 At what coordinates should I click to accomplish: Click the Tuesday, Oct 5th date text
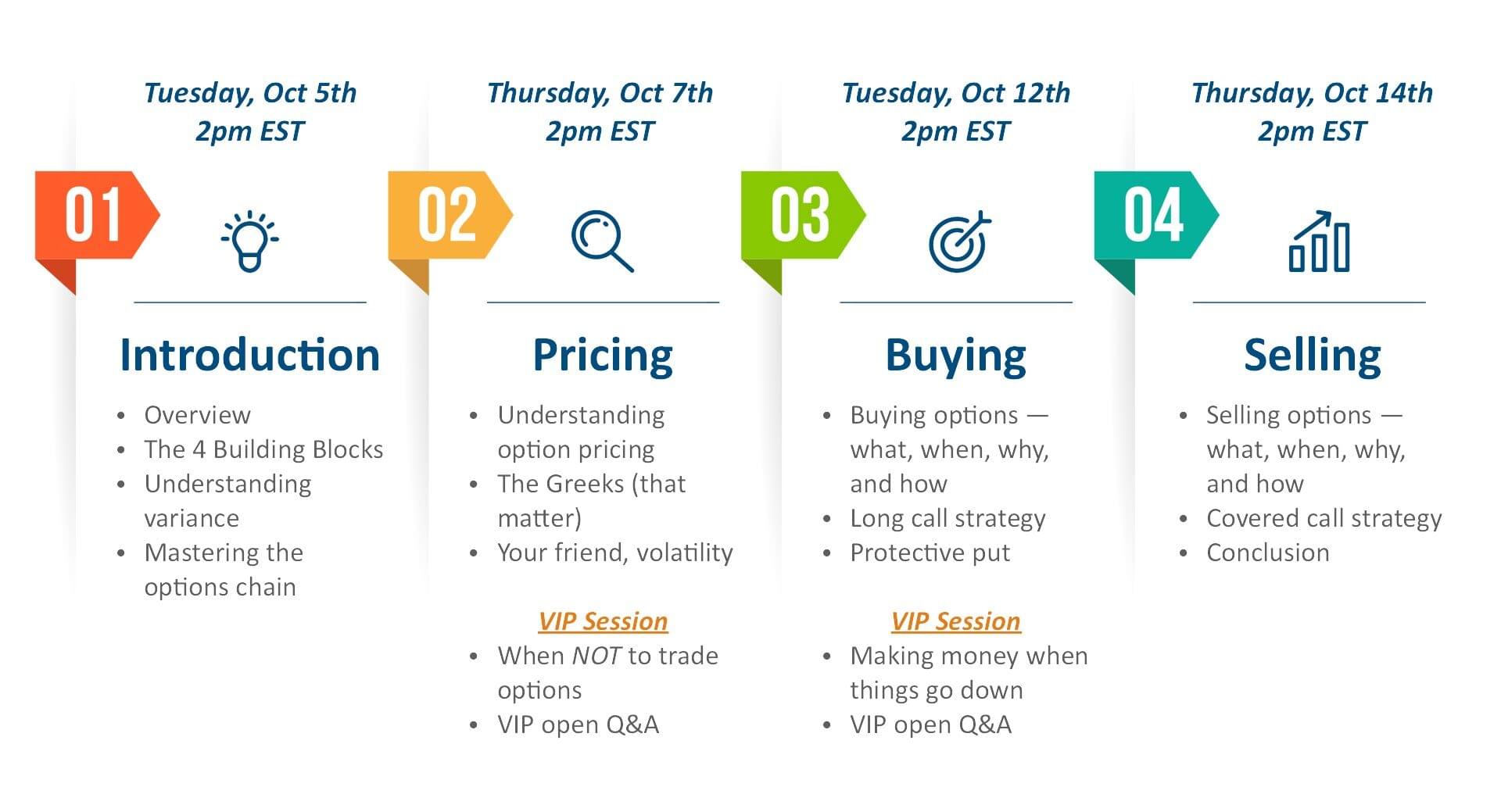[x=250, y=93]
